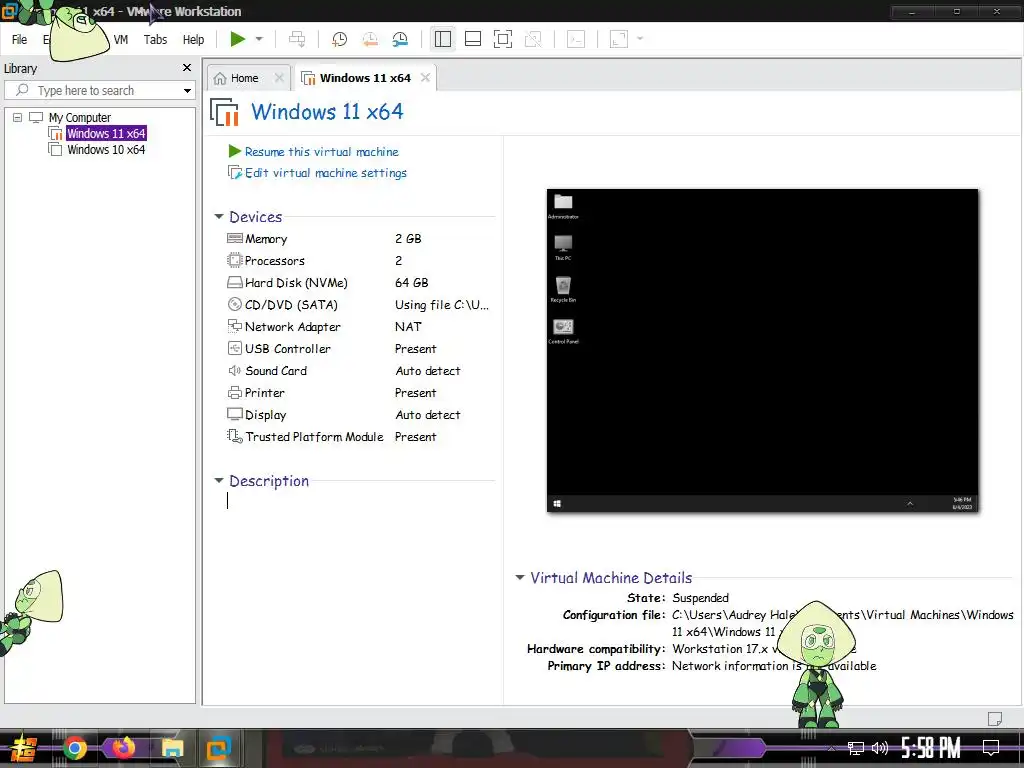Viewport: 1024px width, 768px height.
Task: Click the volume speaker tray icon
Action: [880, 748]
